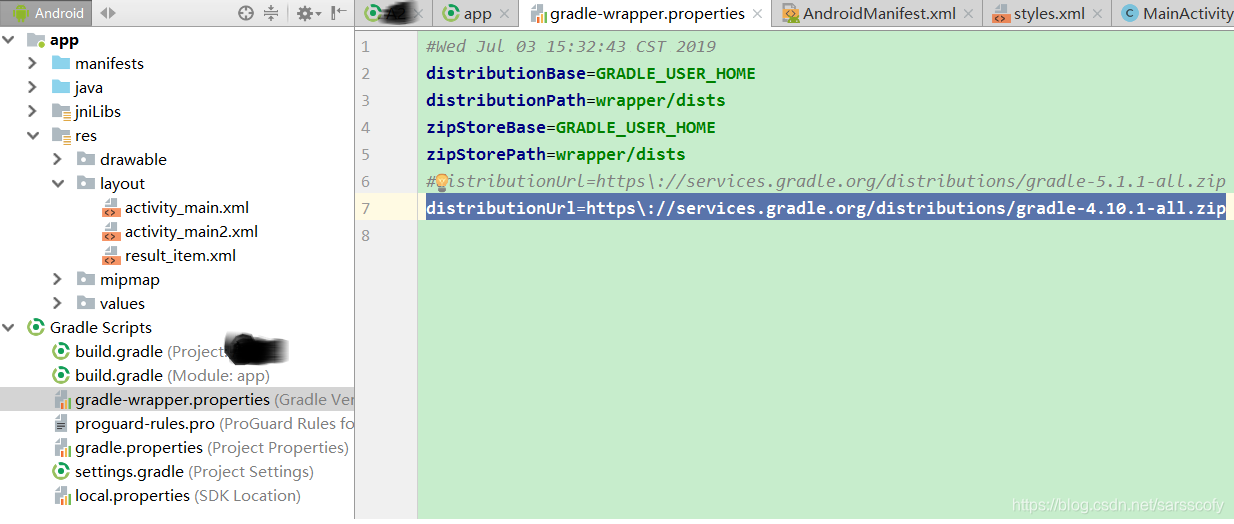Viewport: 1234px width, 524px height.
Task: Click the manifests folder icon
Action: point(61,64)
